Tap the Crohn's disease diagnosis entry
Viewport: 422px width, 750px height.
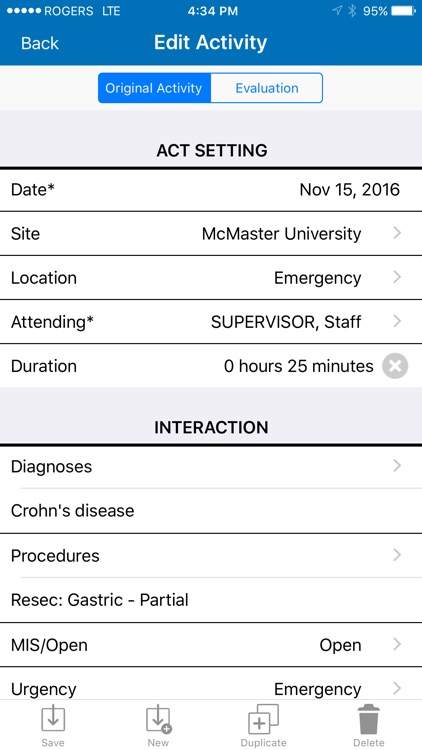[73, 511]
